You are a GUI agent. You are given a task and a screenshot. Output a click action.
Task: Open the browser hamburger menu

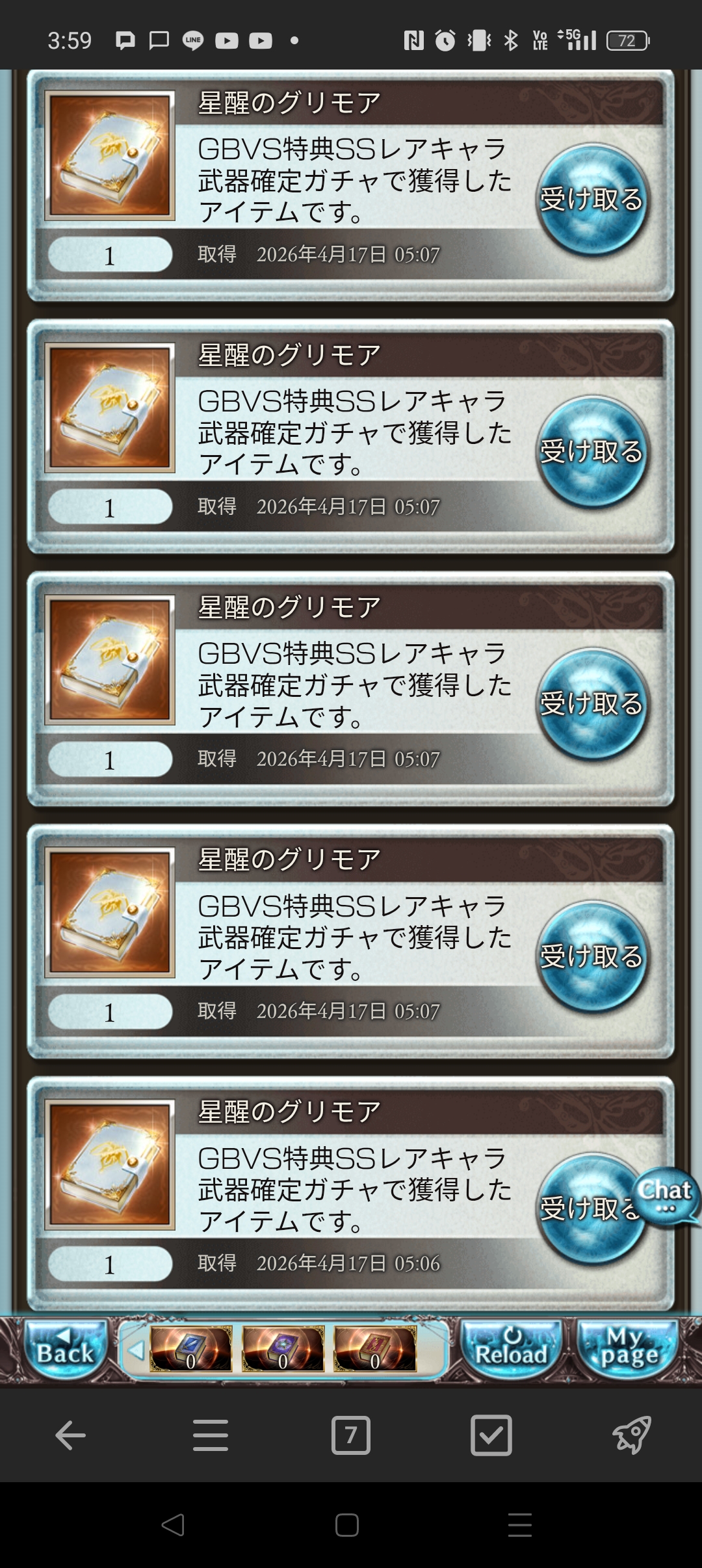point(211,1435)
